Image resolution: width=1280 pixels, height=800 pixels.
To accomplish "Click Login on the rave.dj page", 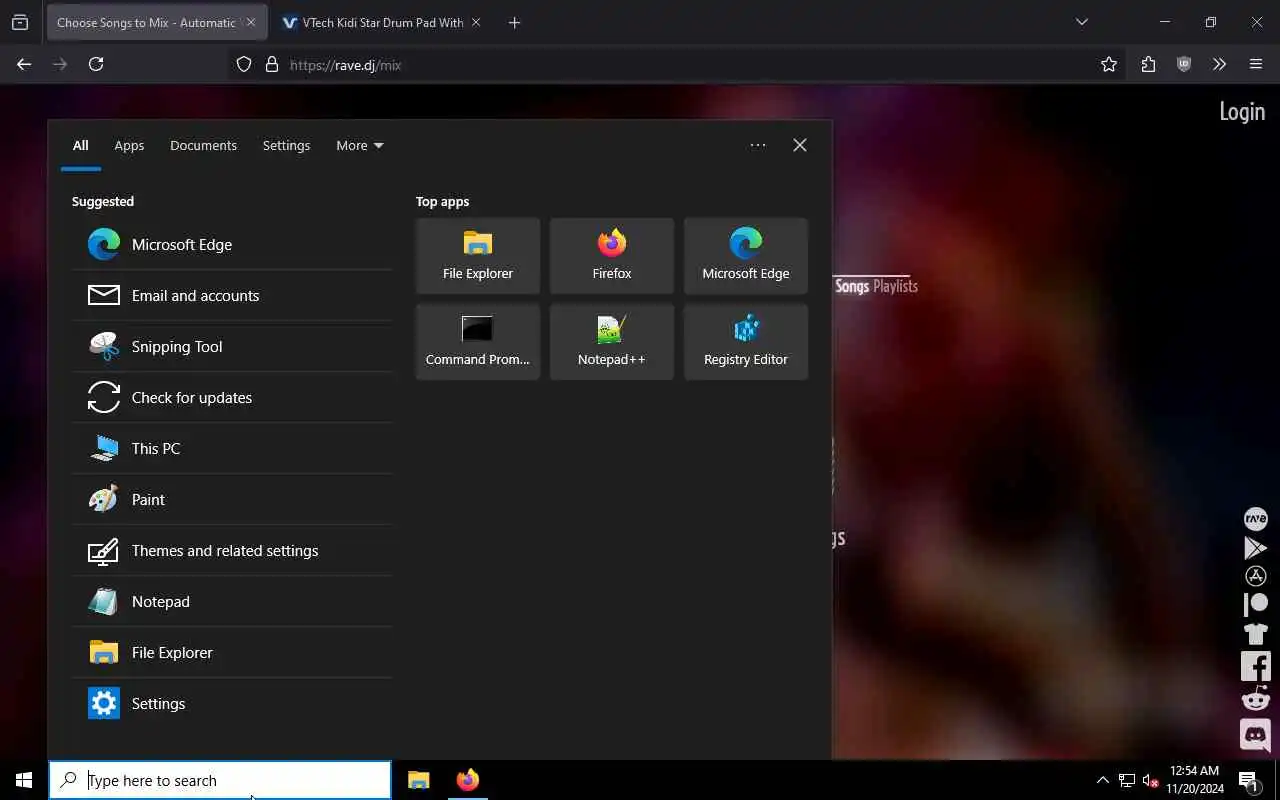I will [1242, 111].
